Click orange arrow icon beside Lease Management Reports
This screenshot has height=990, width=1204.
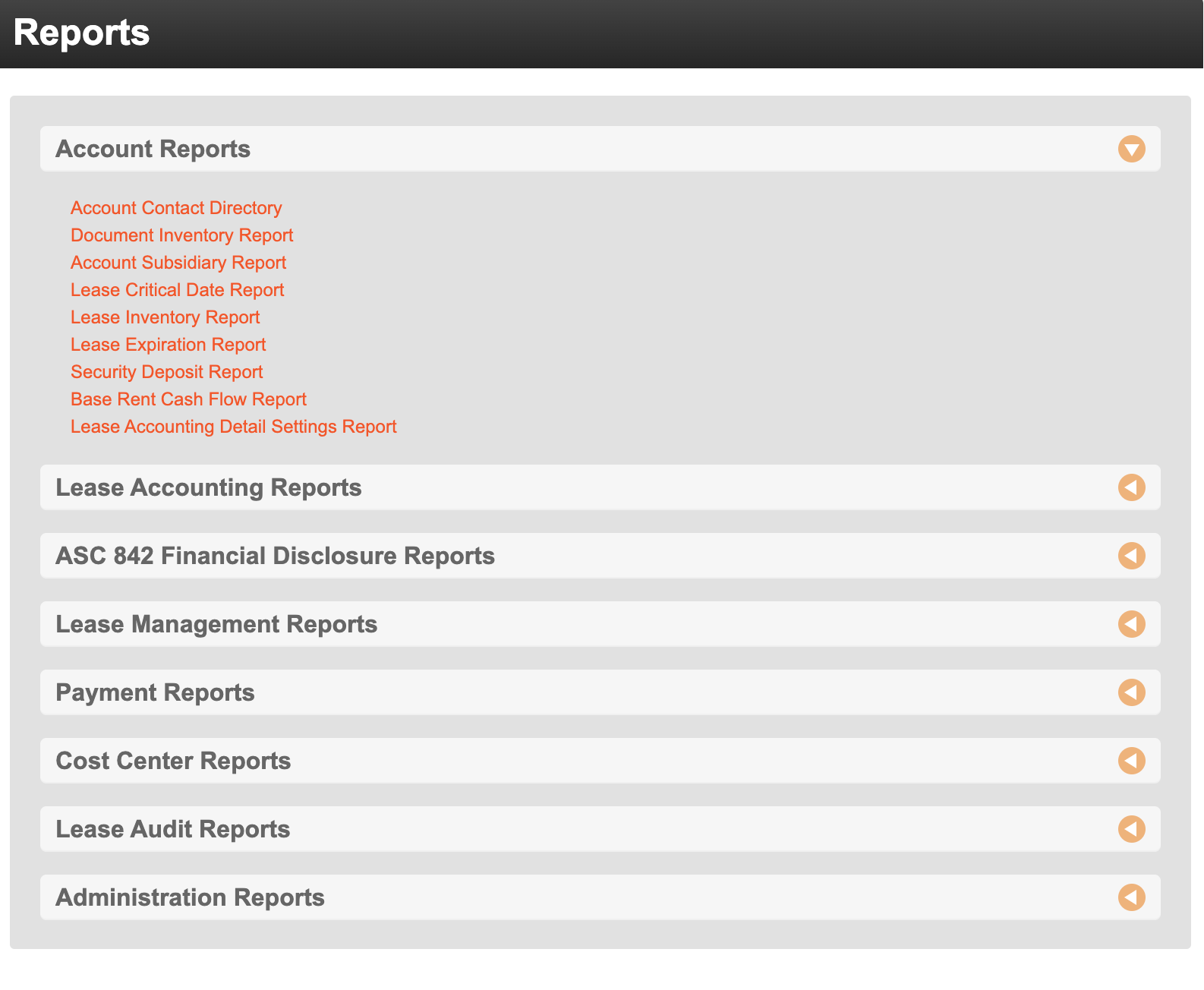(1131, 624)
